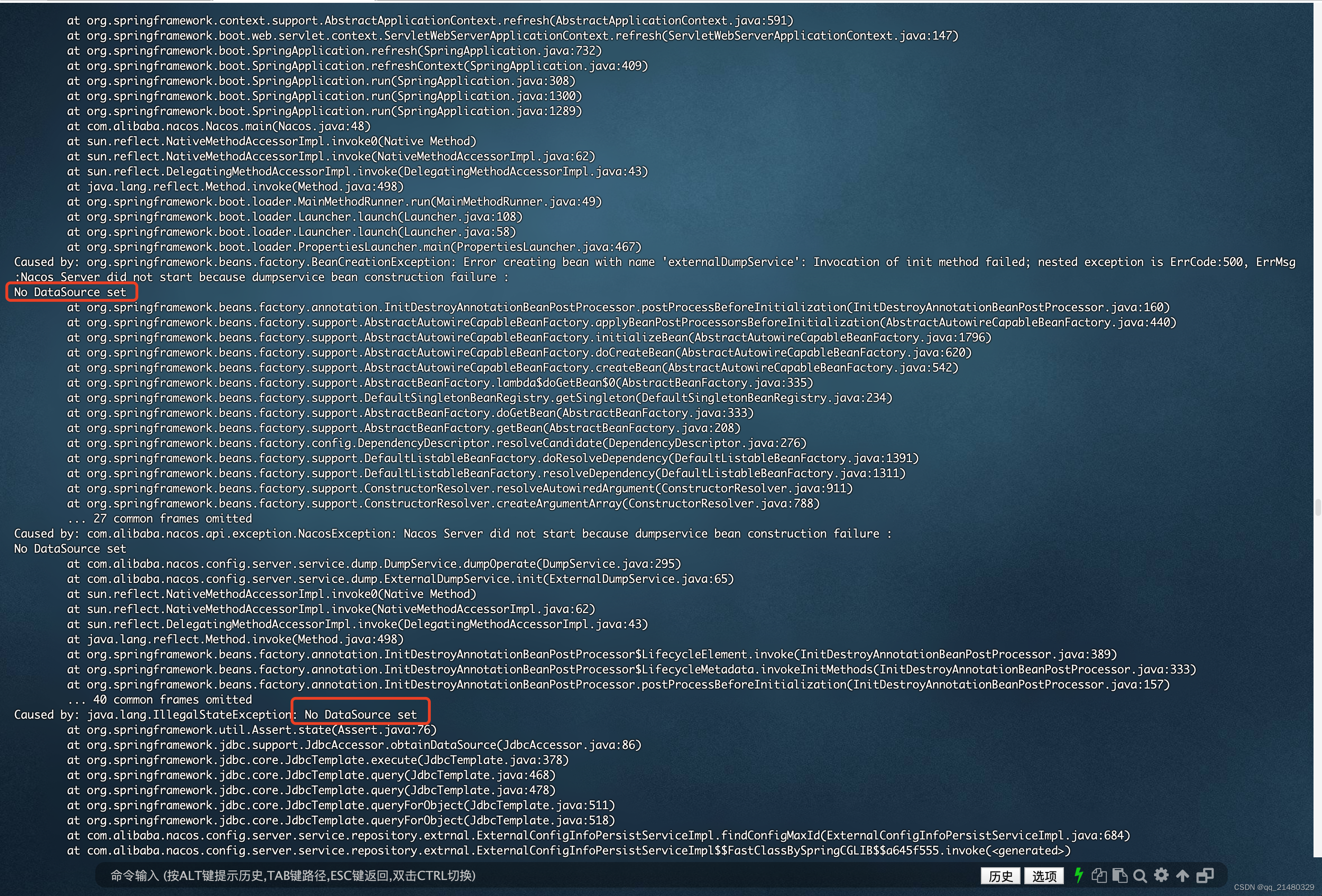Click 'No DataSource set' after IllegalStateException

click(x=360, y=714)
